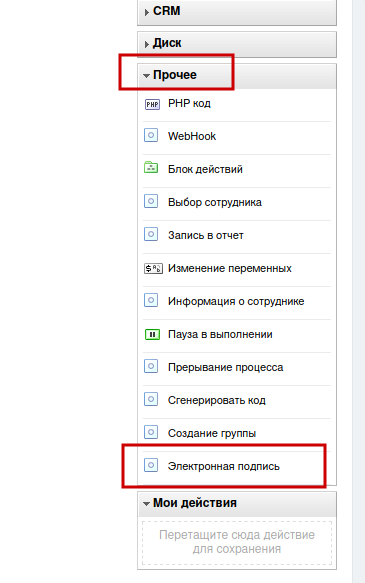The image size is (365, 583).
Task: Click the Электронная подпись label
Action: click(223, 466)
